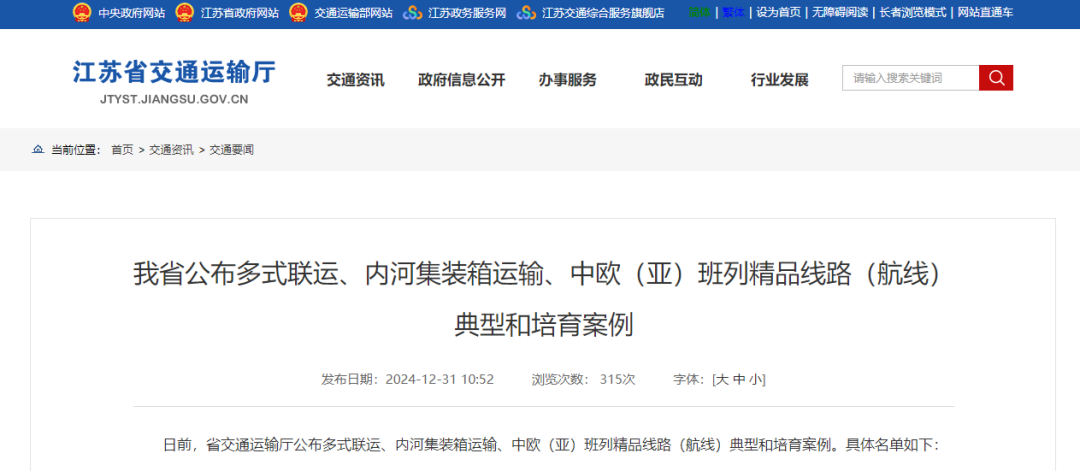Go to 首页 via the breadcrumb

pyautogui.click(x=122, y=150)
